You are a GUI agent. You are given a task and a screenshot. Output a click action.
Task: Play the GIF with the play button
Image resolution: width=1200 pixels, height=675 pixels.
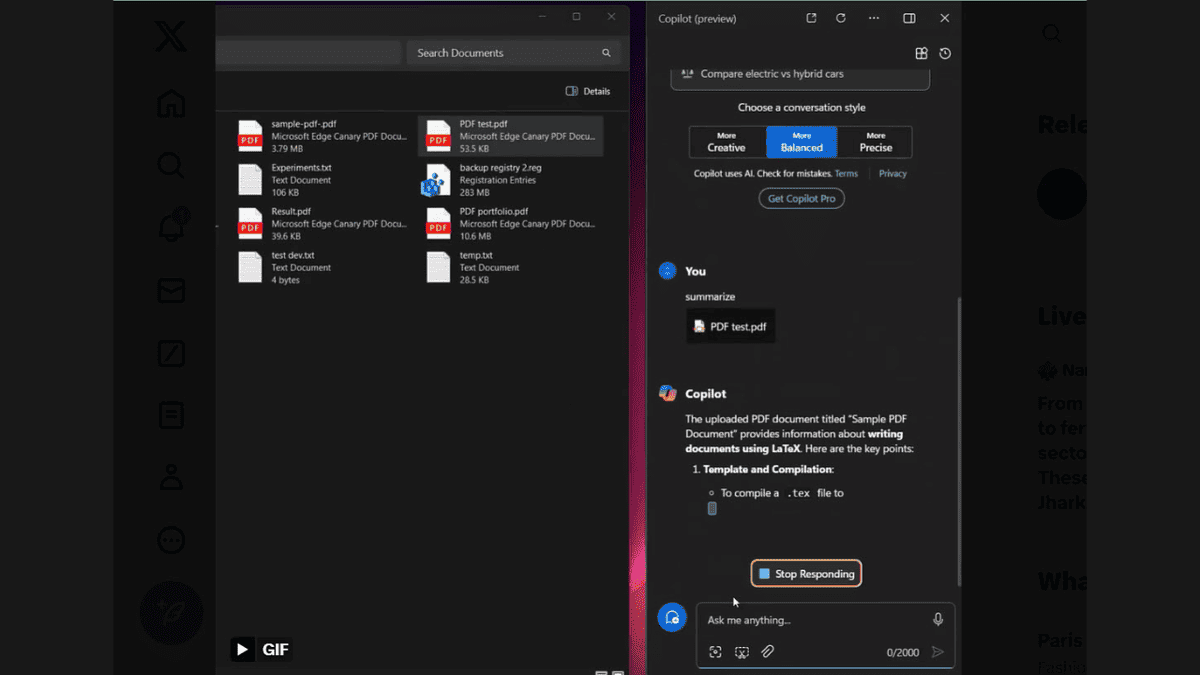(242, 649)
